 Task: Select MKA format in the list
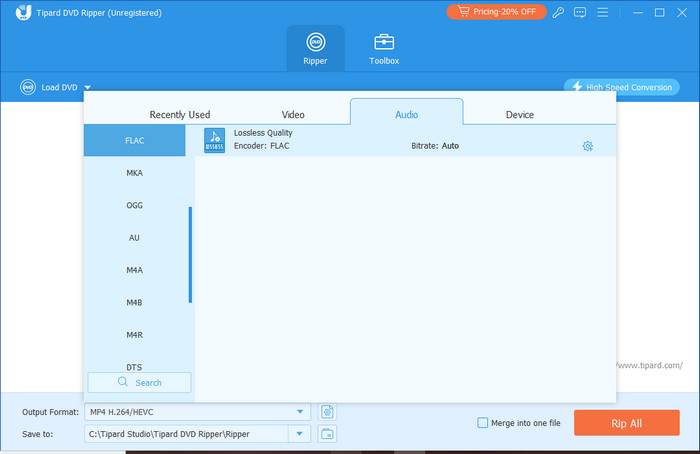134,173
